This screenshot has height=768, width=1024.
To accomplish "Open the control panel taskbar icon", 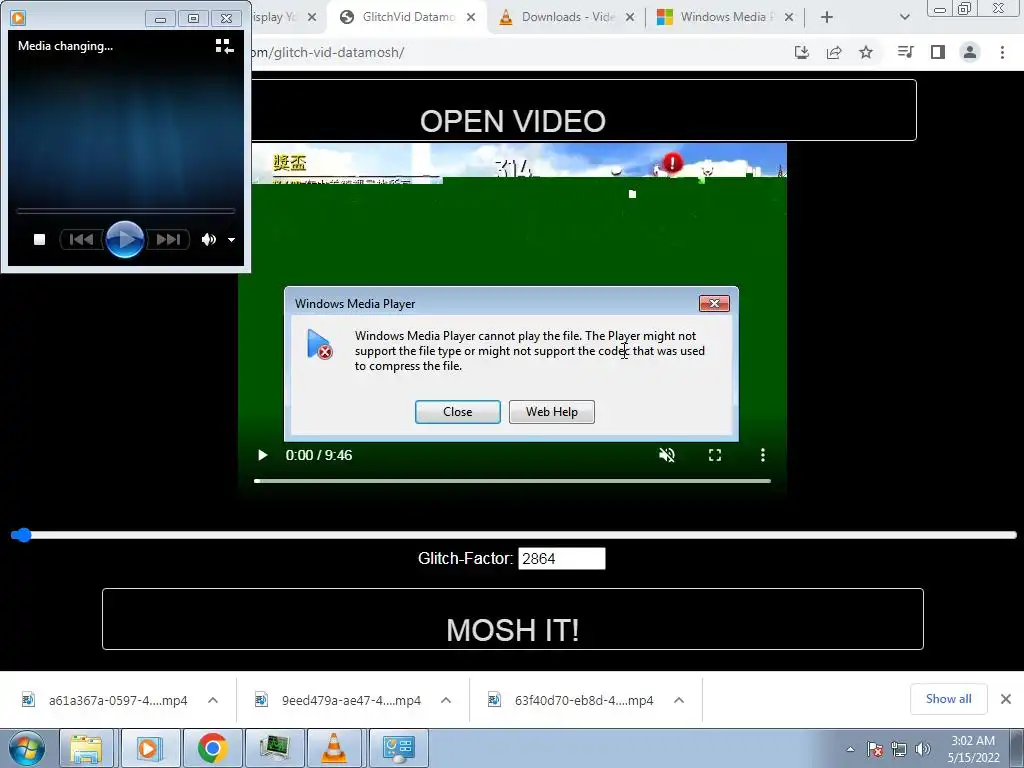I will [x=398, y=748].
